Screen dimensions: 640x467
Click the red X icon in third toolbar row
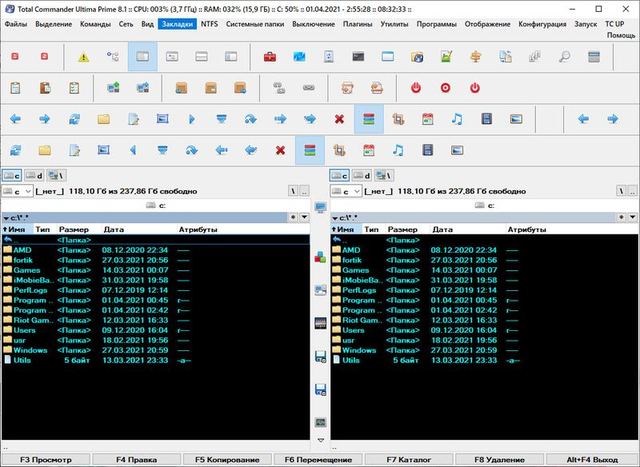[339, 120]
